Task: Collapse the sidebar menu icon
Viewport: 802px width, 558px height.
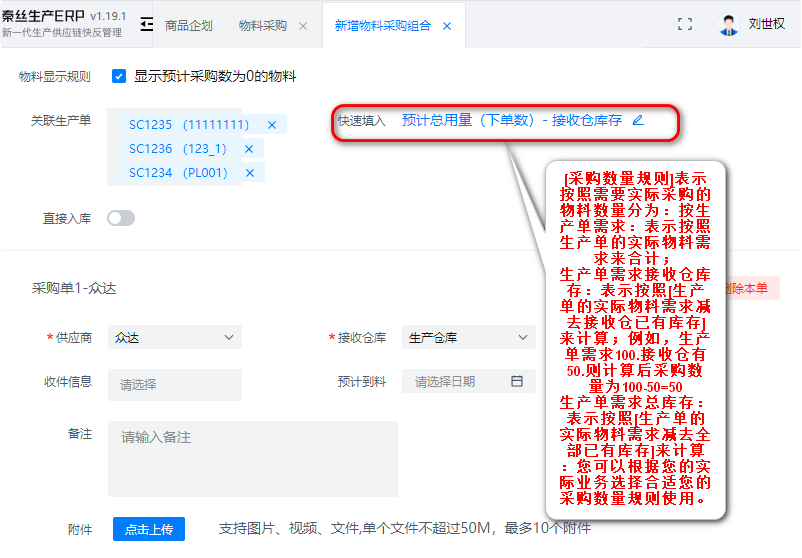Action: pyautogui.click(x=147, y=26)
